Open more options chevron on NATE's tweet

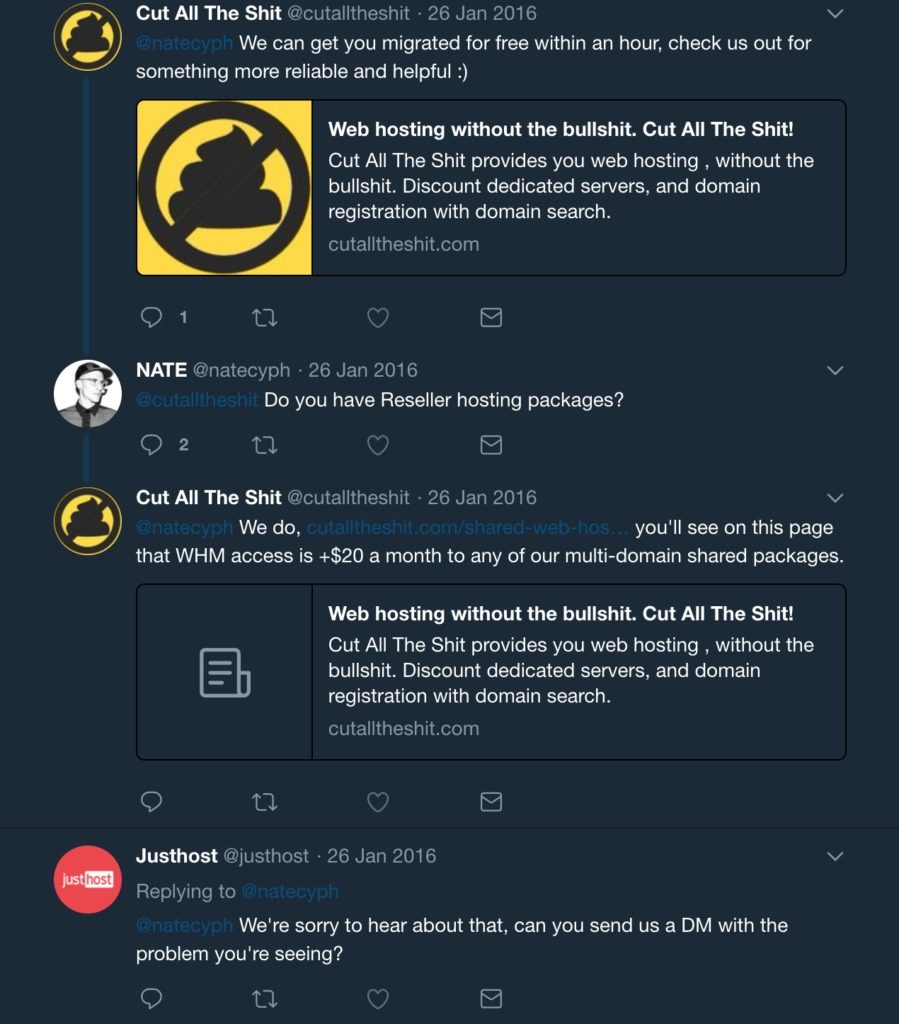tap(835, 370)
